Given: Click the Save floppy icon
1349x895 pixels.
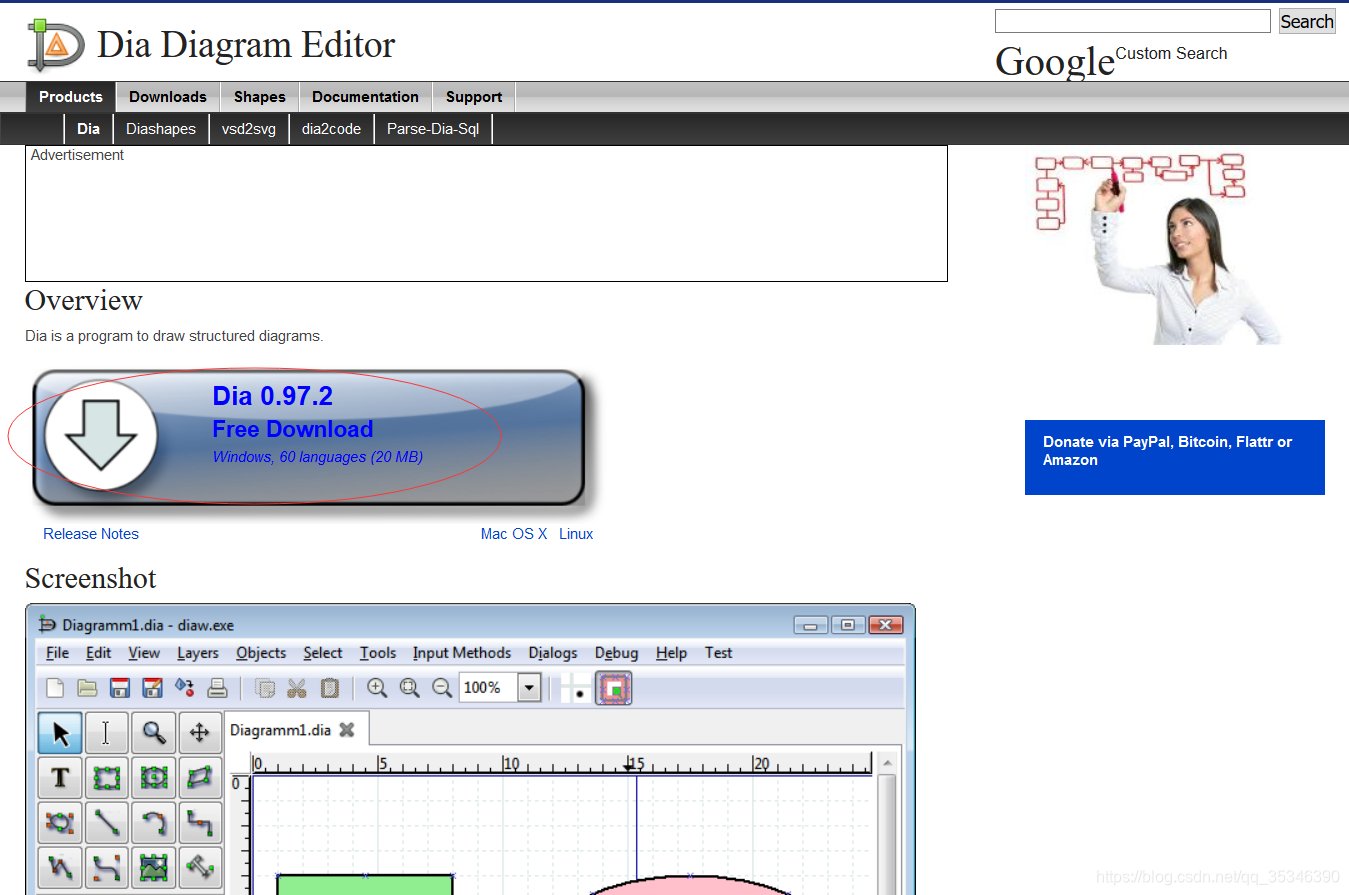Looking at the screenshot, I should [x=120, y=688].
